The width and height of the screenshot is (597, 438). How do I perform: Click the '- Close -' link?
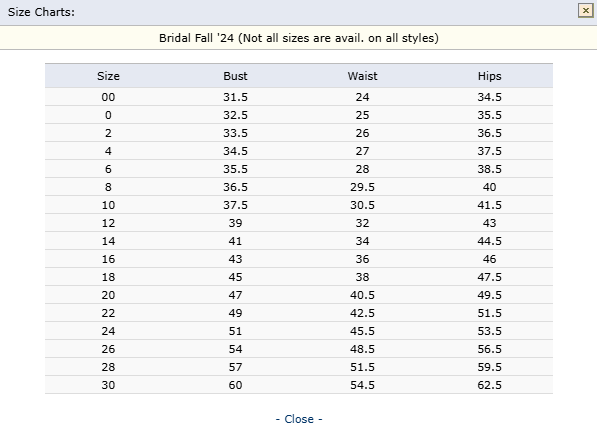click(299, 419)
